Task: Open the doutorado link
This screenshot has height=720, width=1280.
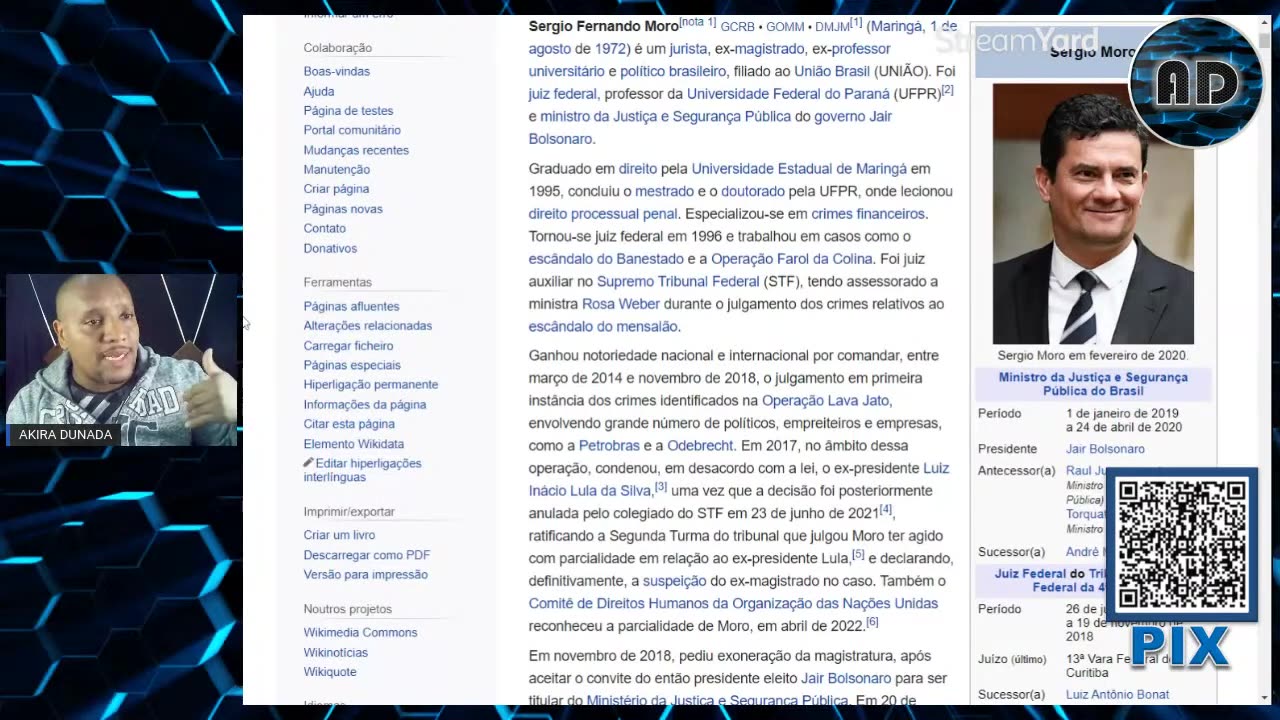Action: coord(753,192)
